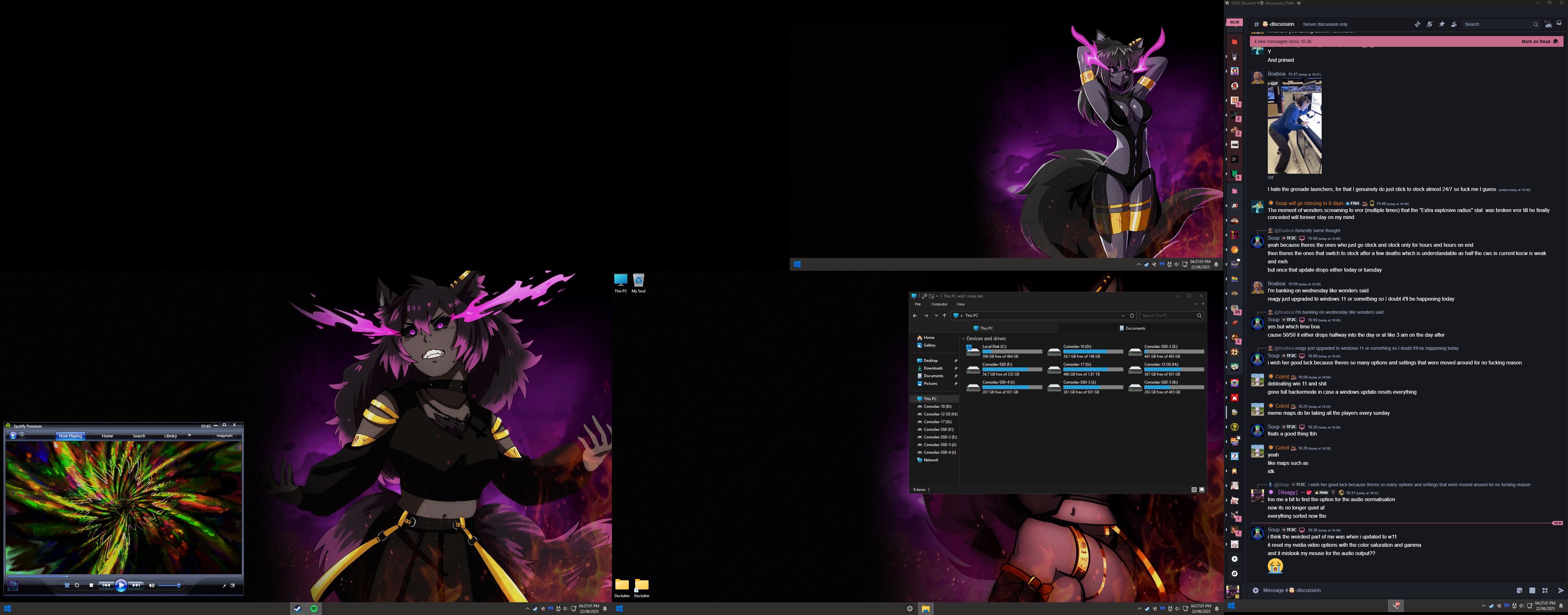Skip to next track in Spotify
Screen dimensions: 1568x615
[136, 585]
